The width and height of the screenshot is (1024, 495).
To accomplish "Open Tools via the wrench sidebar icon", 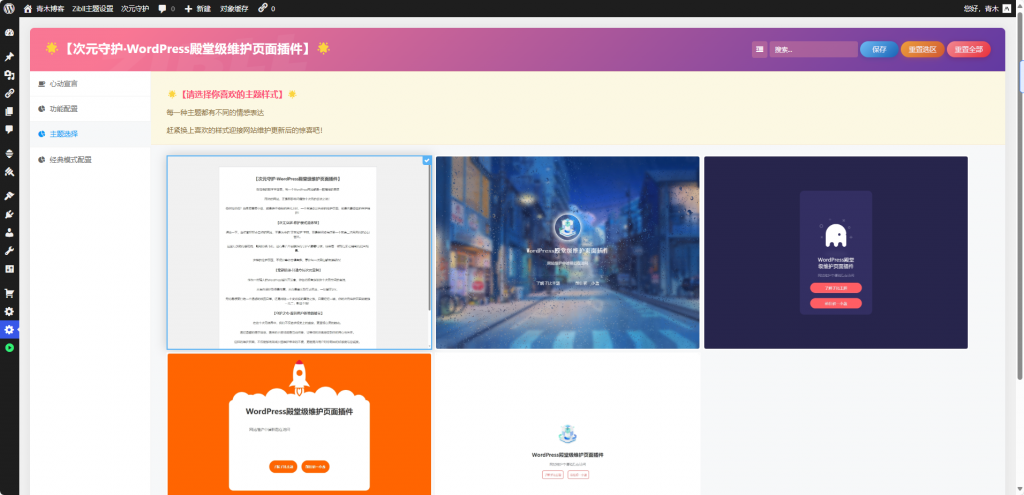I will click(9, 250).
